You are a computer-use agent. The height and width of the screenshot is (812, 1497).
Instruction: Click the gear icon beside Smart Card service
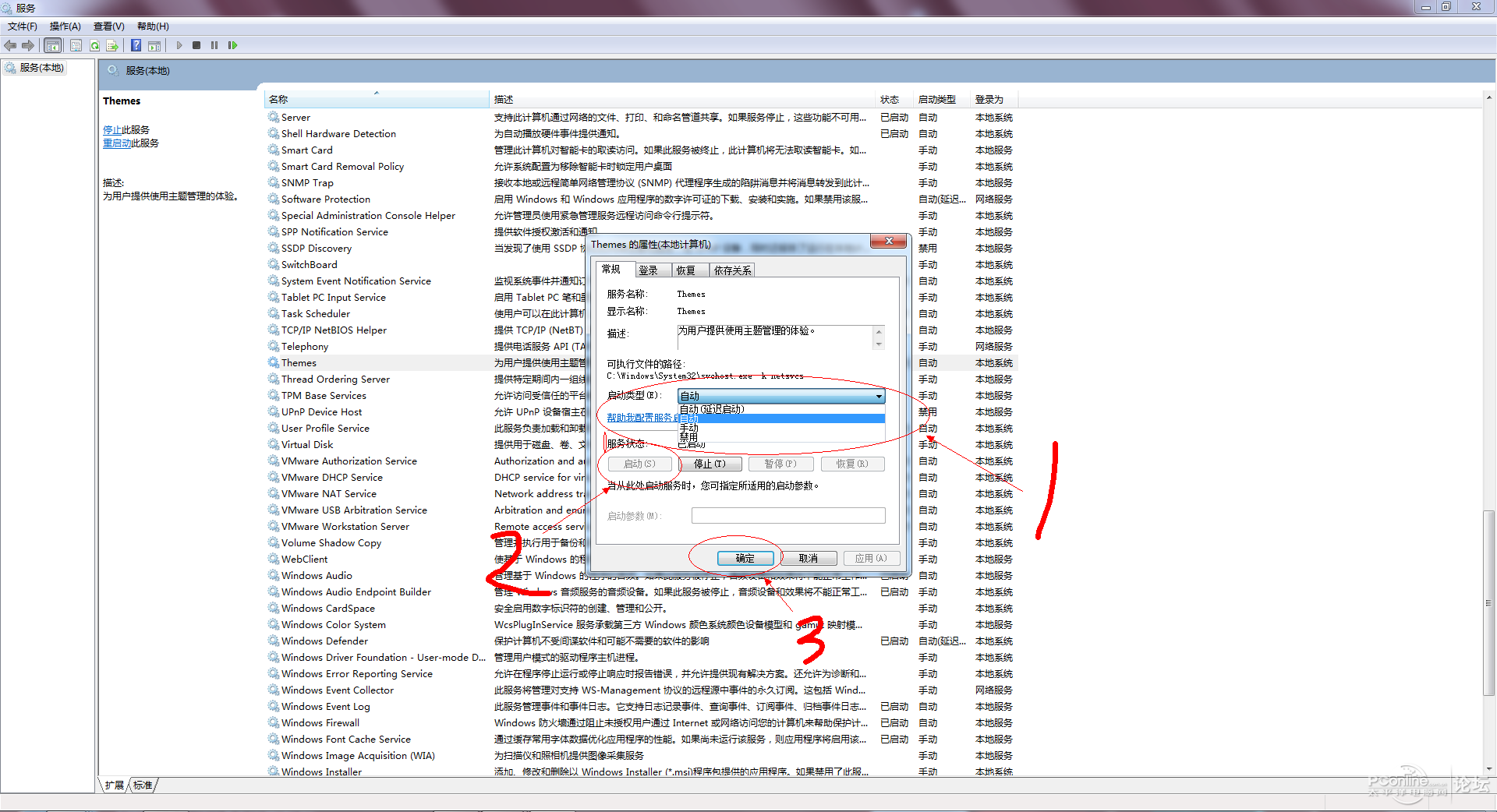point(274,150)
